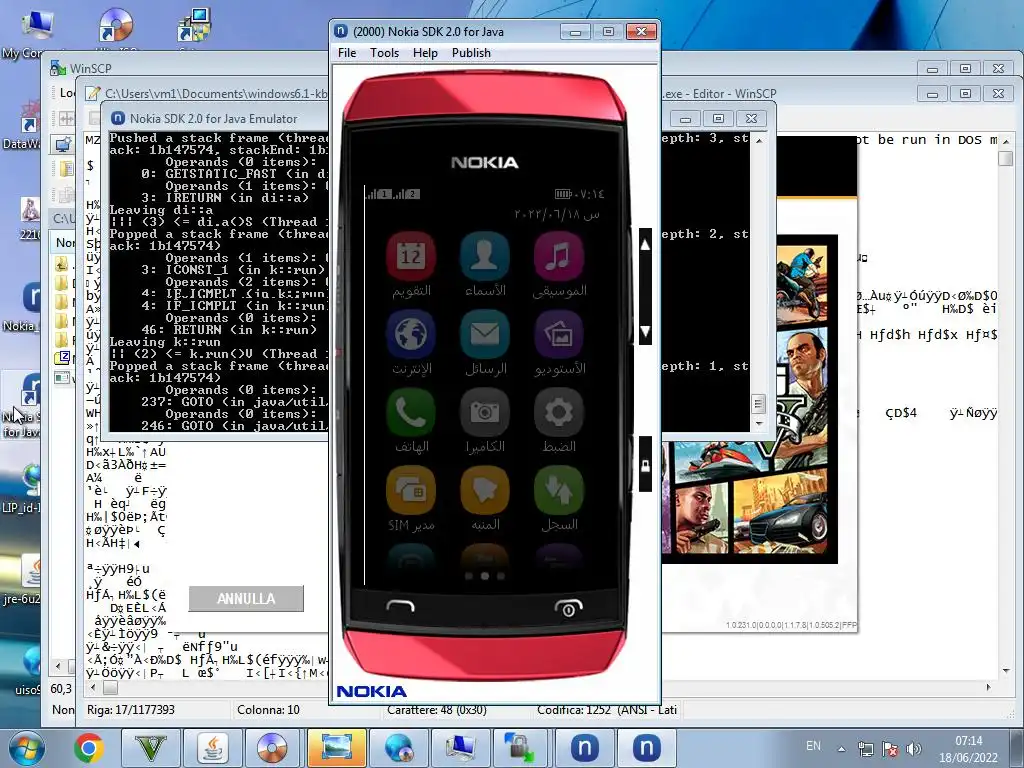The image size is (1024, 768).
Task: Click the first Nokia SDK taskbar item
Action: click(x=584, y=748)
